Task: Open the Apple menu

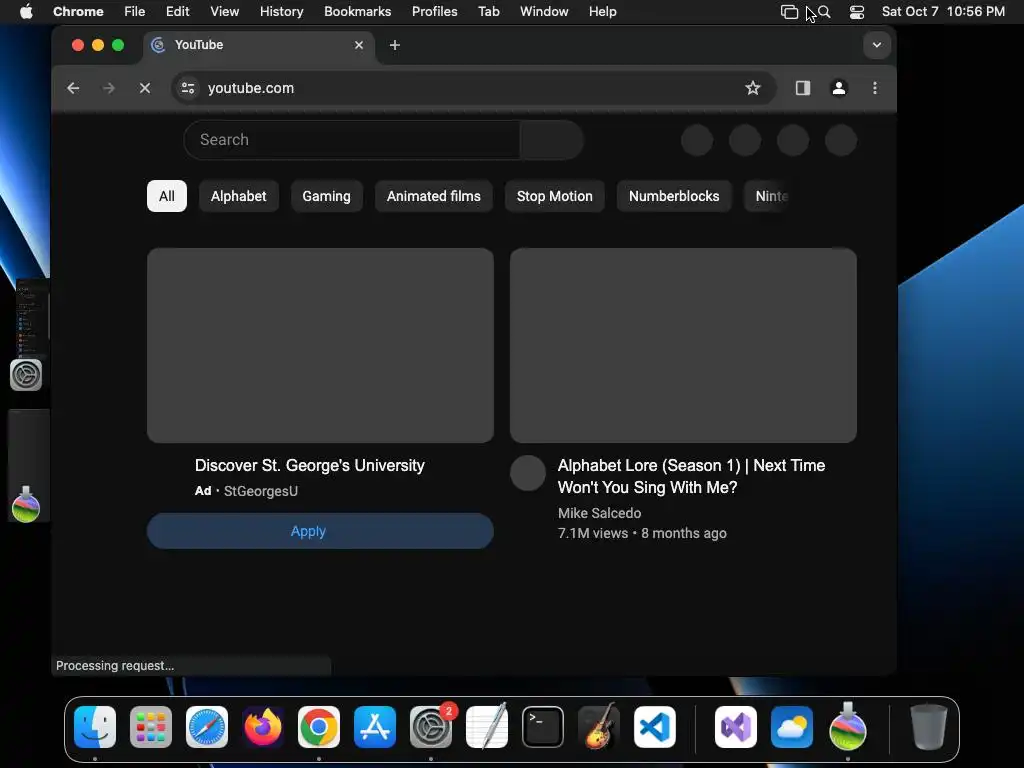Action: [26, 12]
